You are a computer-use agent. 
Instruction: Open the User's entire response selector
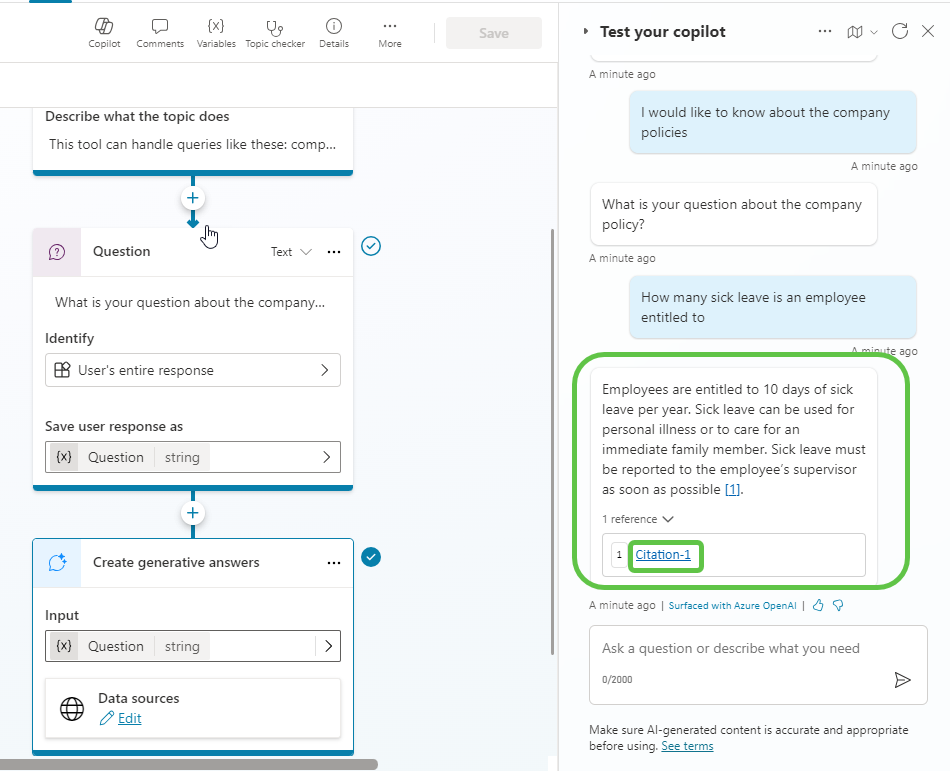click(x=193, y=370)
